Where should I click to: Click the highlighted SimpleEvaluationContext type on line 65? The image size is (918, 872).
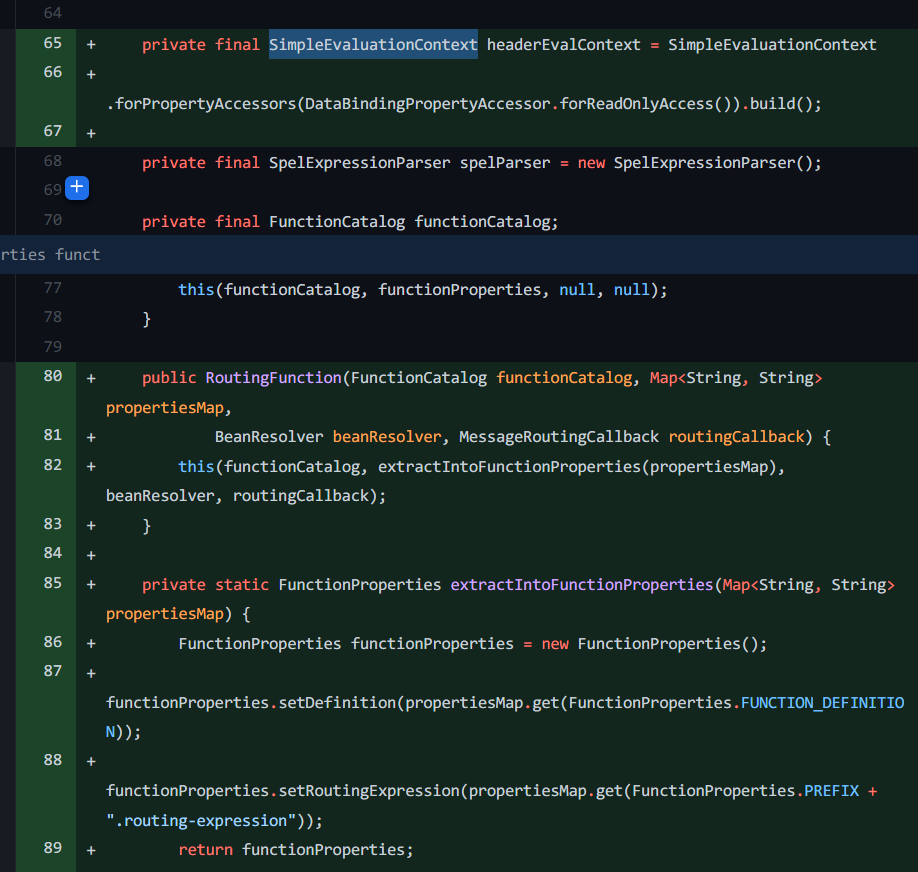tap(374, 45)
